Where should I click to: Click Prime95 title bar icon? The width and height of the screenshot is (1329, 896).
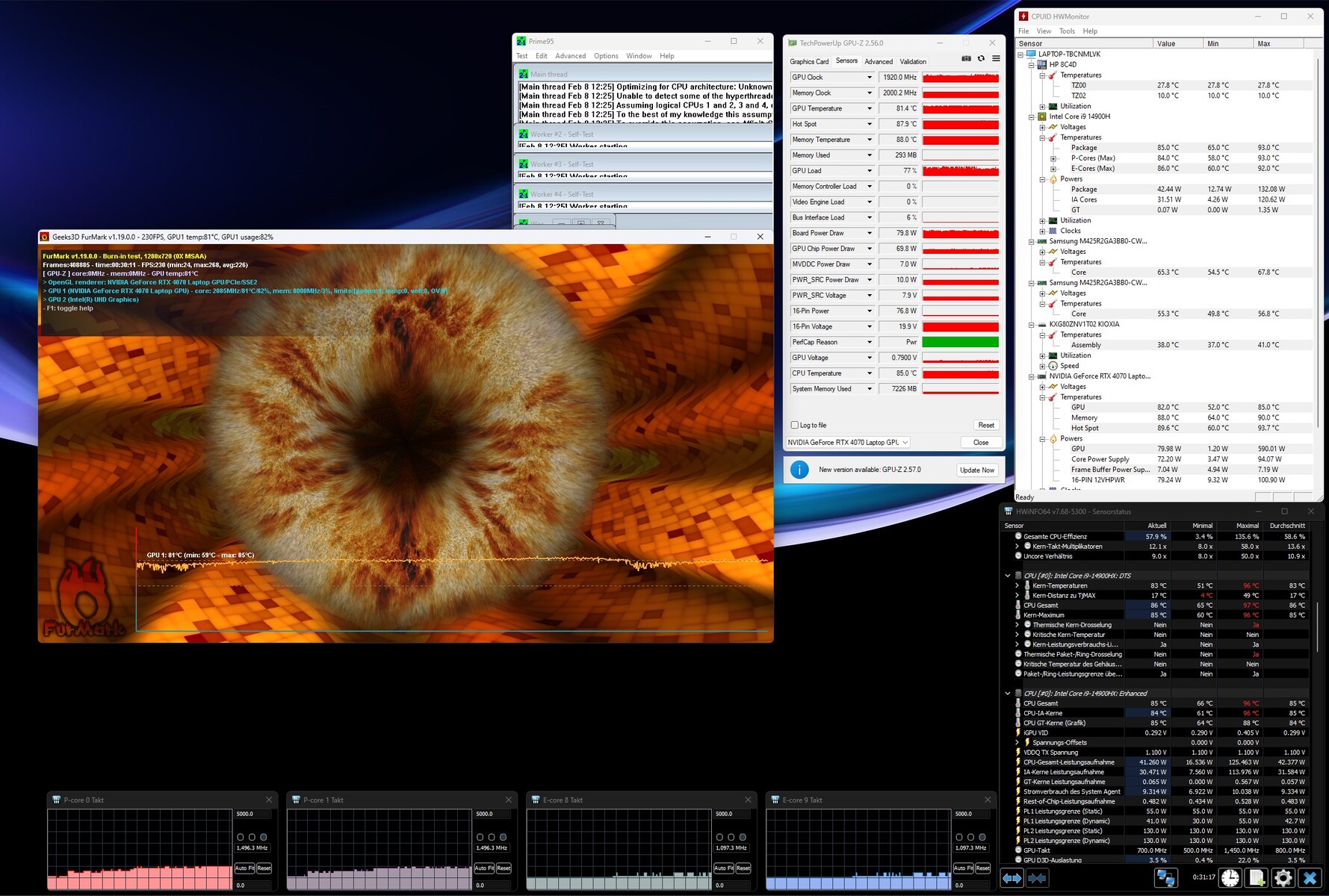521,41
